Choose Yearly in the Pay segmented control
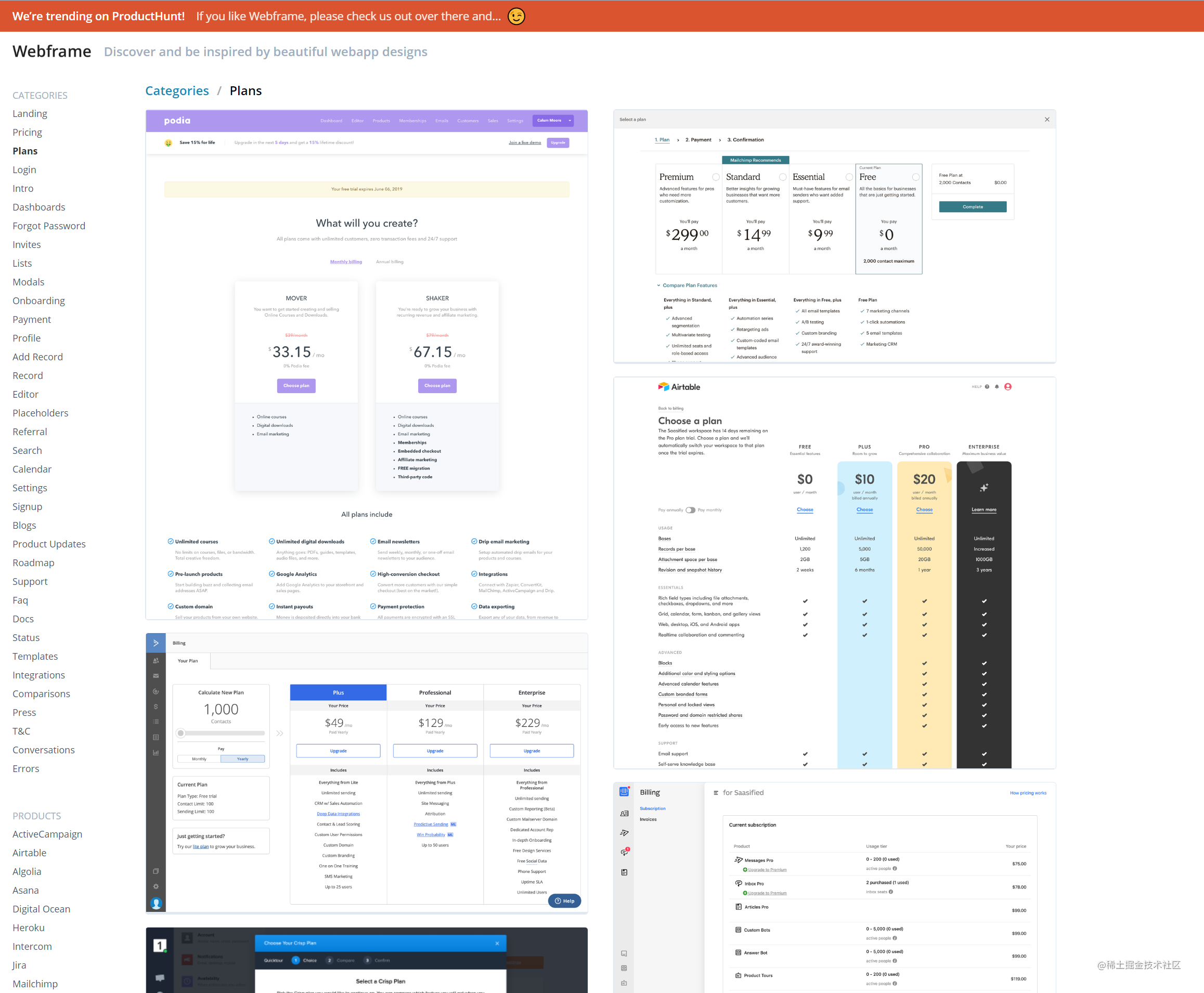The height and width of the screenshot is (993, 1204). click(243, 759)
